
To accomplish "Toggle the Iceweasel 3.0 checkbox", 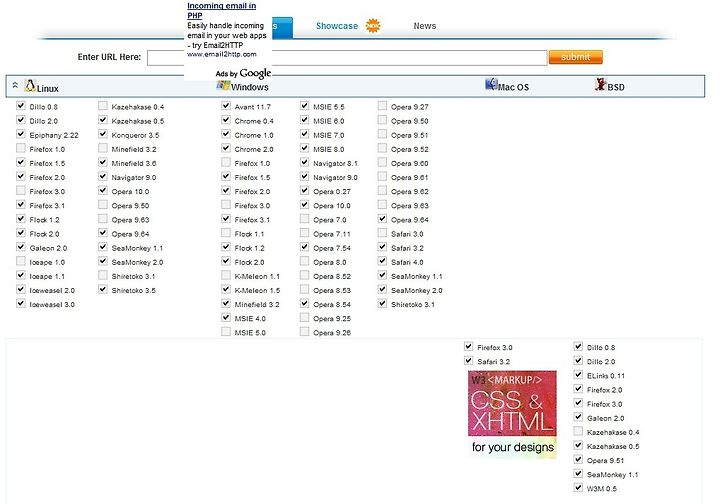I will (x=21, y=303).
